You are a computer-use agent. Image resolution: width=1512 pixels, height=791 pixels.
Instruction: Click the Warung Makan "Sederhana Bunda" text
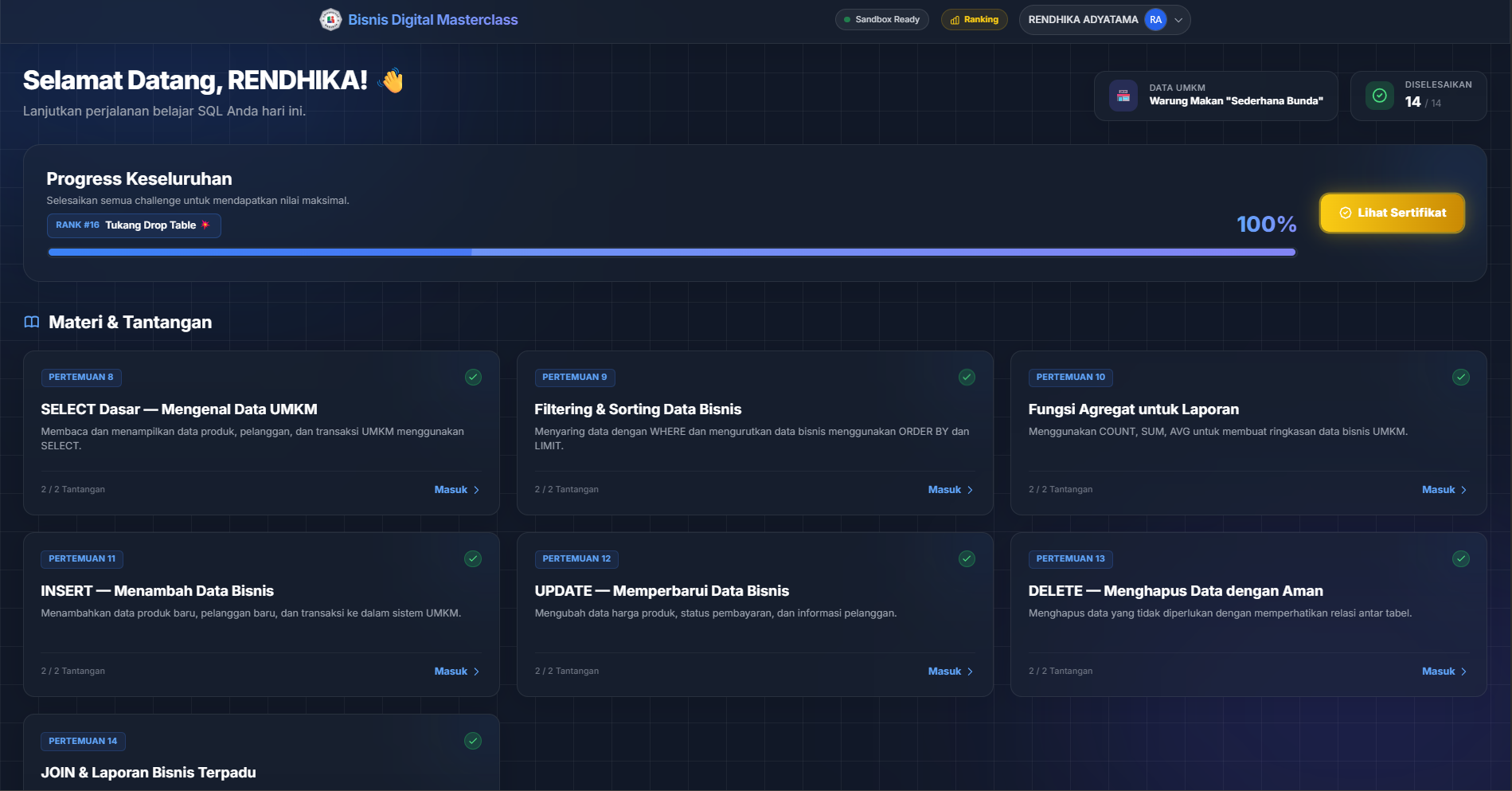(1236, 101)
